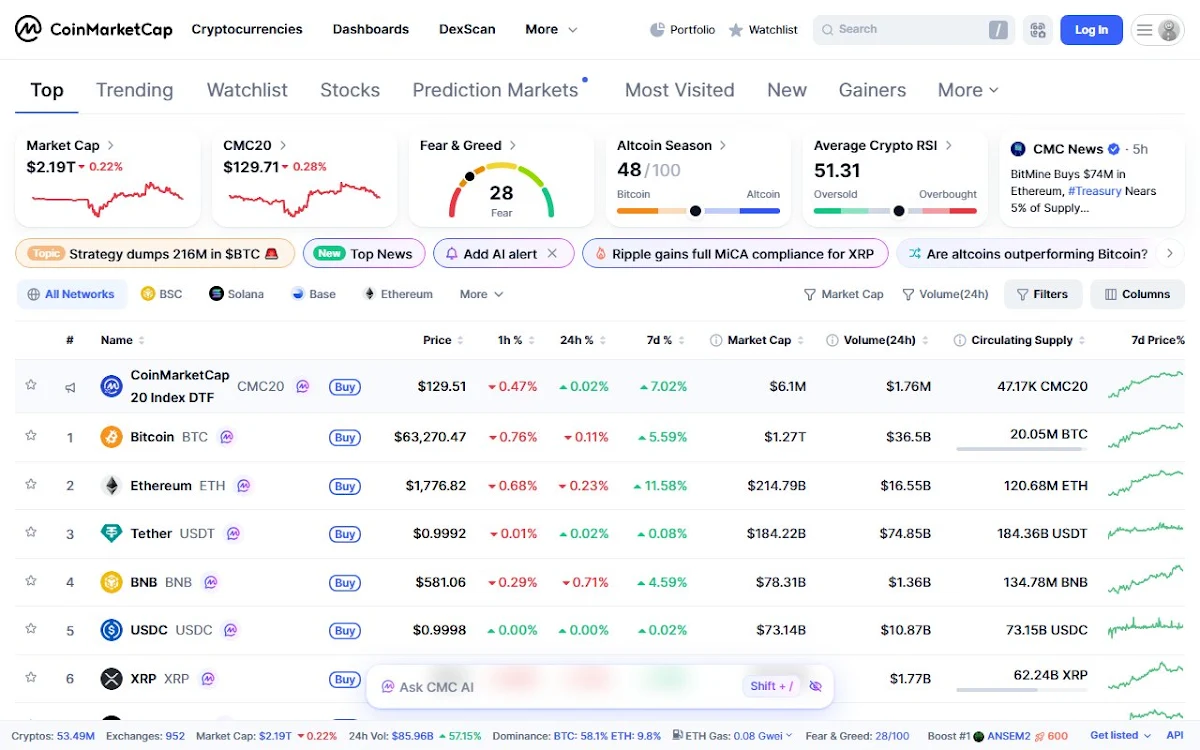Open the Altcoin Season widget chevron
This screenshot has height=750, width=1200.
(x=723, y=145)
